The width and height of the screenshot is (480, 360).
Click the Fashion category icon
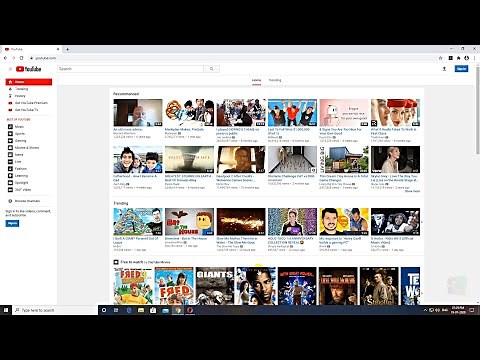click(x=10, y=169)
